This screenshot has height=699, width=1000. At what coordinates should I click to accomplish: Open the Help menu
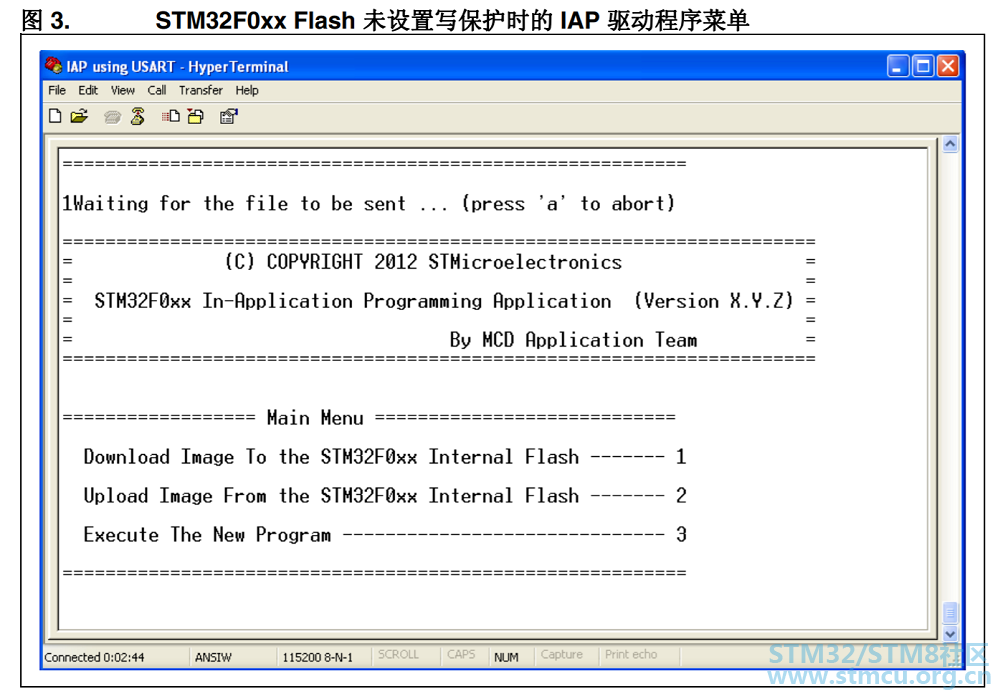point(247,91)
